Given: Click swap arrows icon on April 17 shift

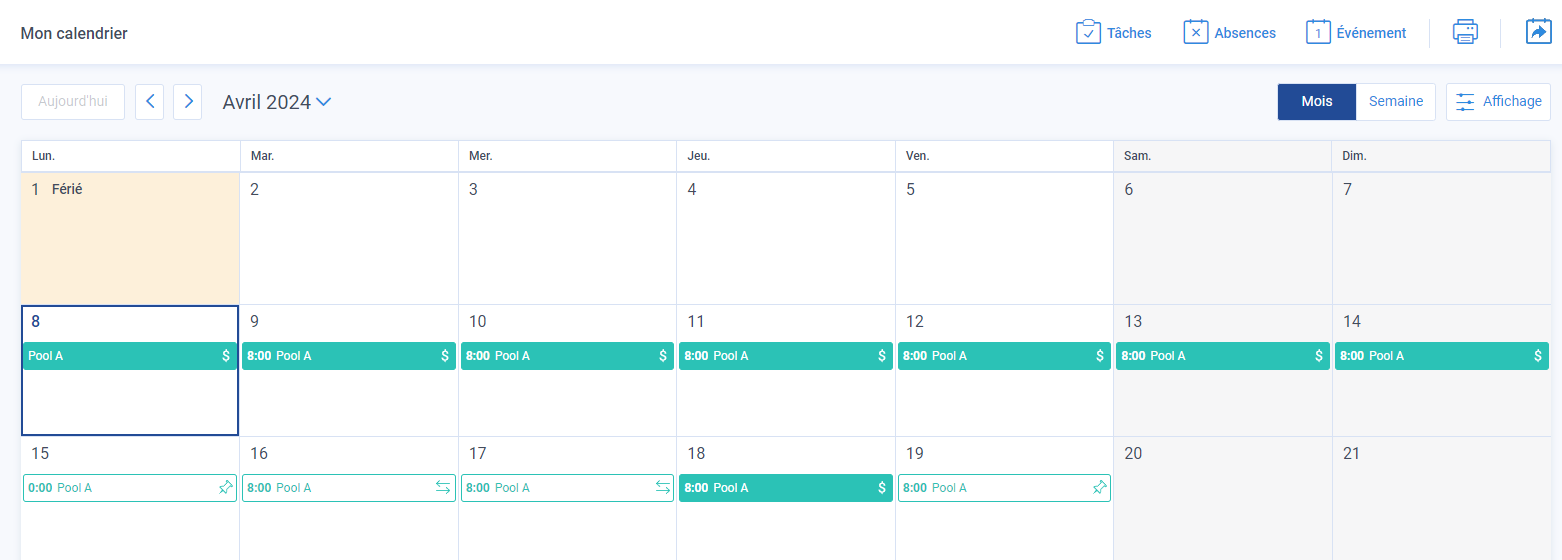Looking at the screenshot, I should point(662,488).
